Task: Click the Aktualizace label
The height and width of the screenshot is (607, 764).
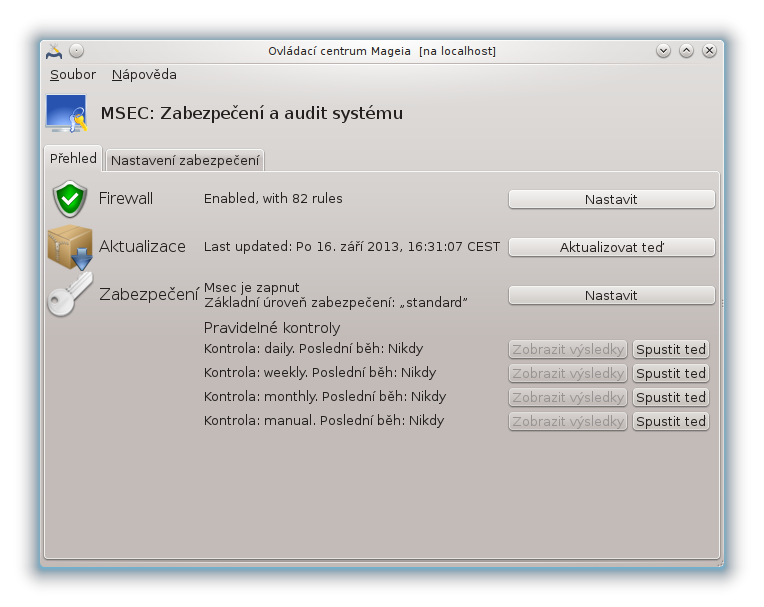Action: point(142,247)
